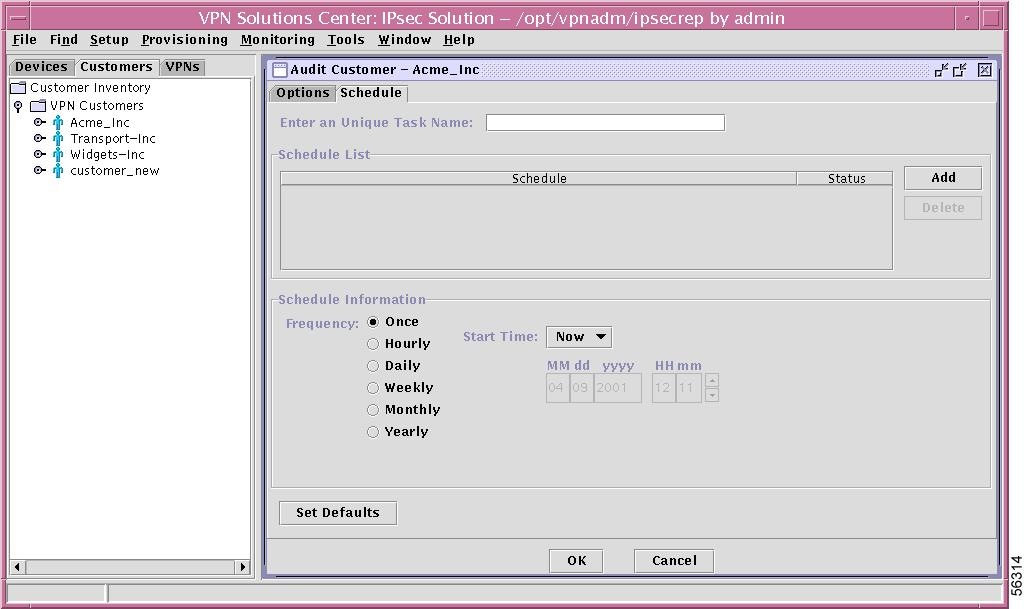Click the right arrow of the tree scrollbar
1027x609 pixels.
tap(243, 567)
